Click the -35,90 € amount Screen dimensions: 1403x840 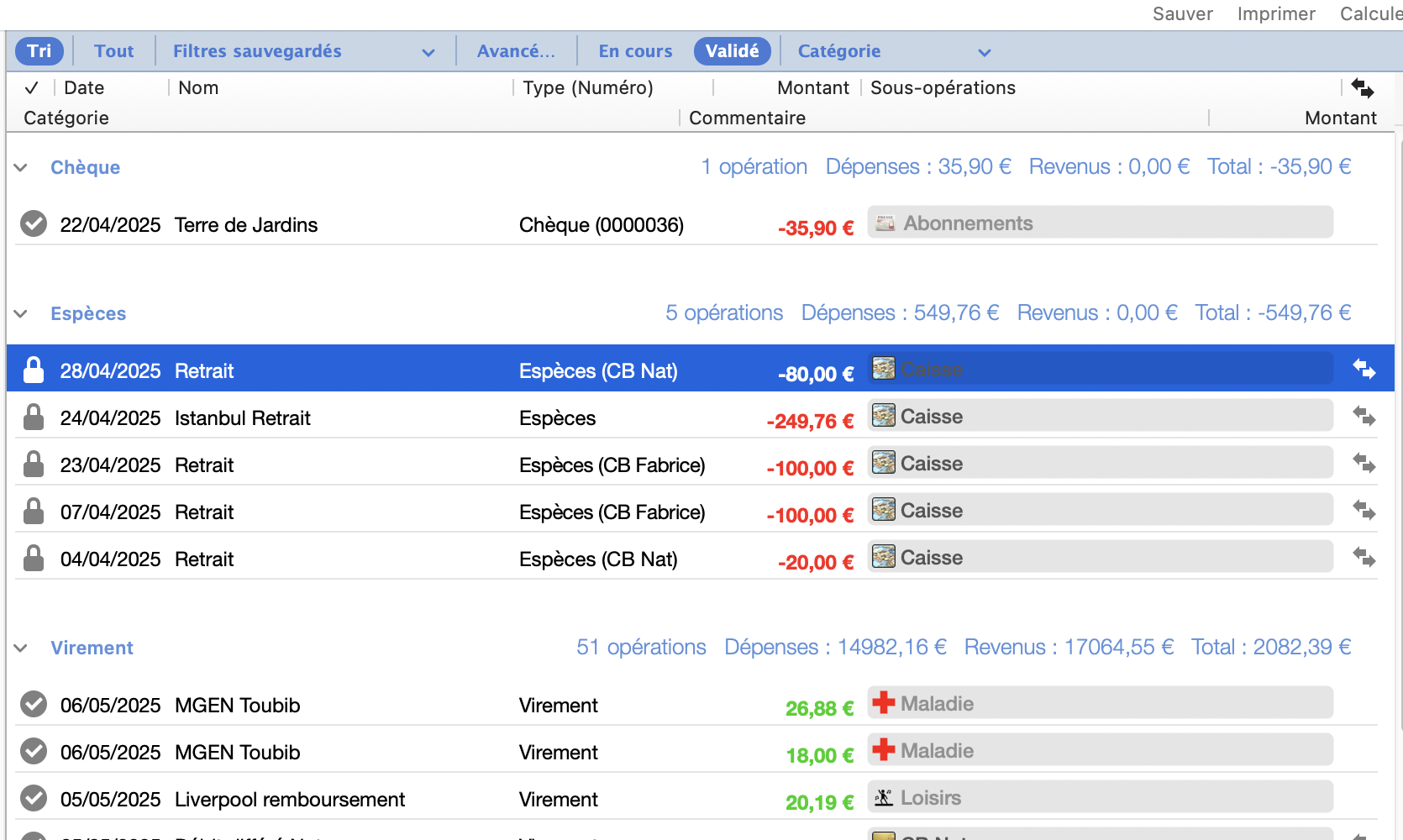point(816,228)
